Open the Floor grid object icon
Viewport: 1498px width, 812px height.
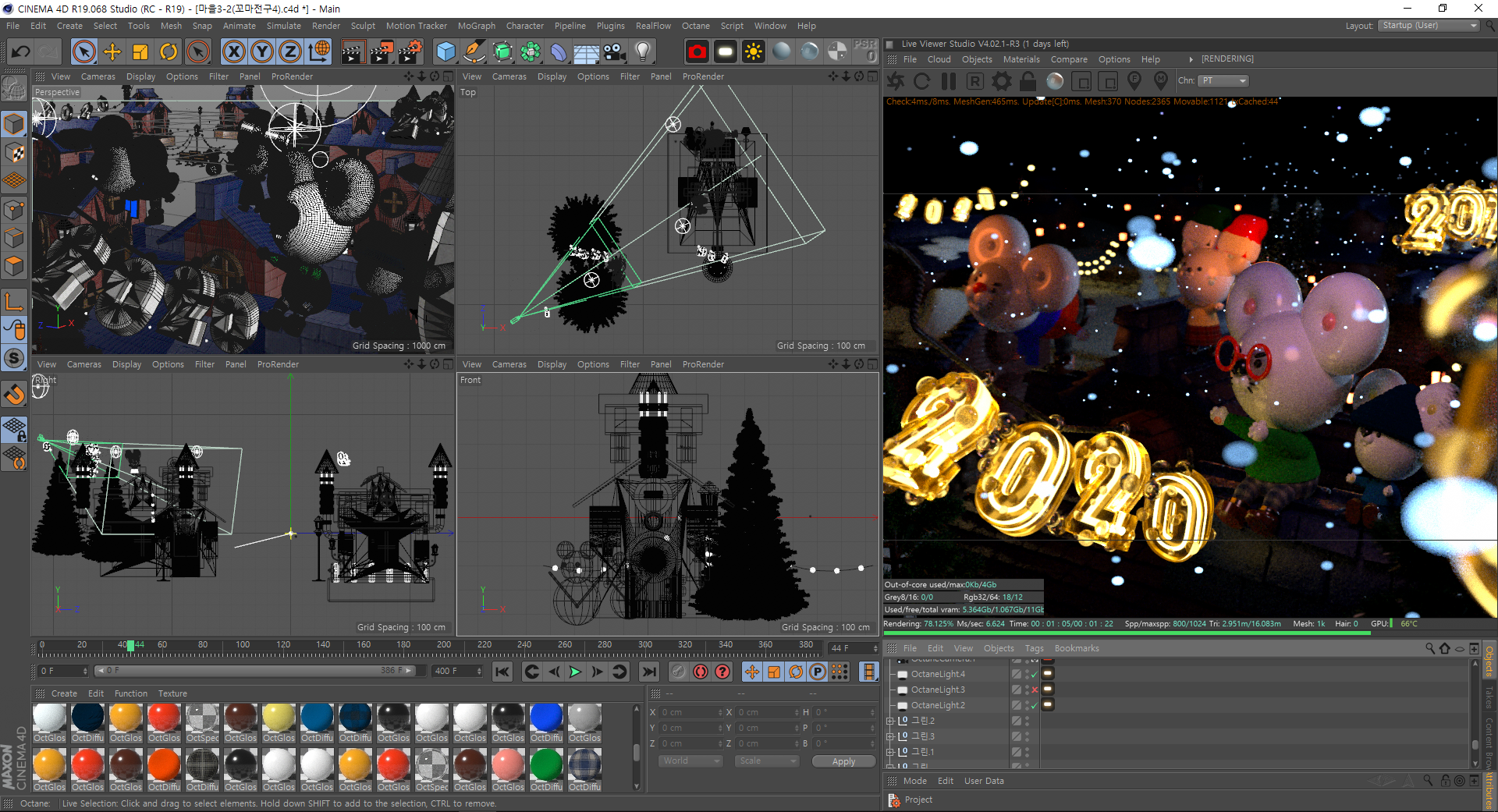point(586,52)
